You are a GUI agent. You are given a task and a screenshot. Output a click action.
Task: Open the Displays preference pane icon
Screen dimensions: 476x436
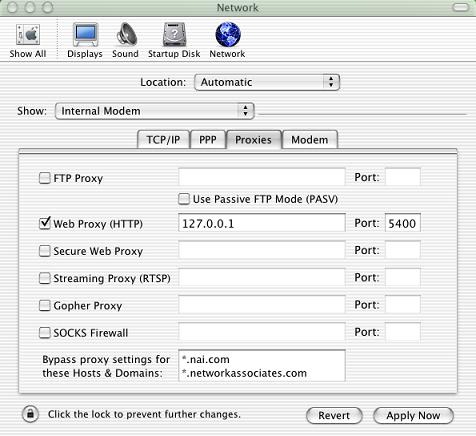coord(85,34)
